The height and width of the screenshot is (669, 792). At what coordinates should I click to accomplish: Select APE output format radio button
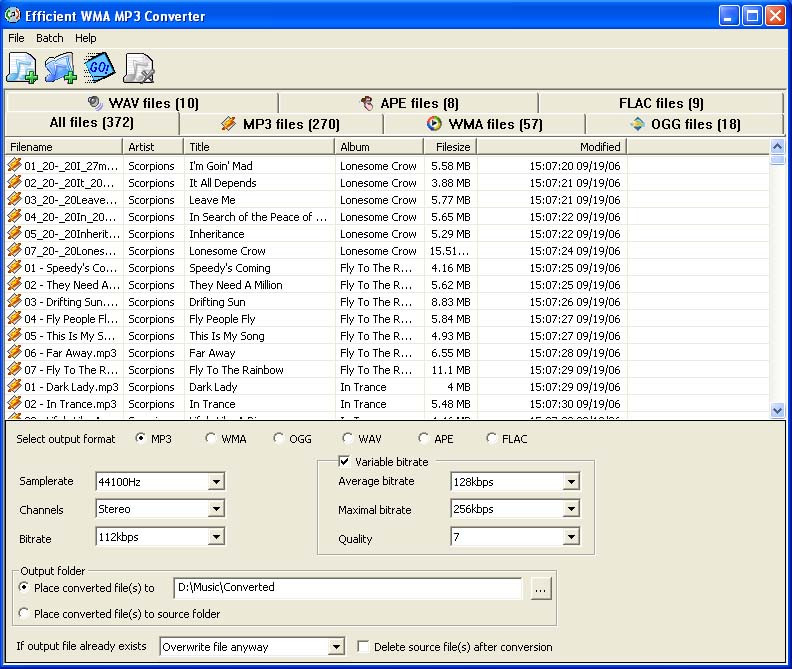(x=423, y=438)
